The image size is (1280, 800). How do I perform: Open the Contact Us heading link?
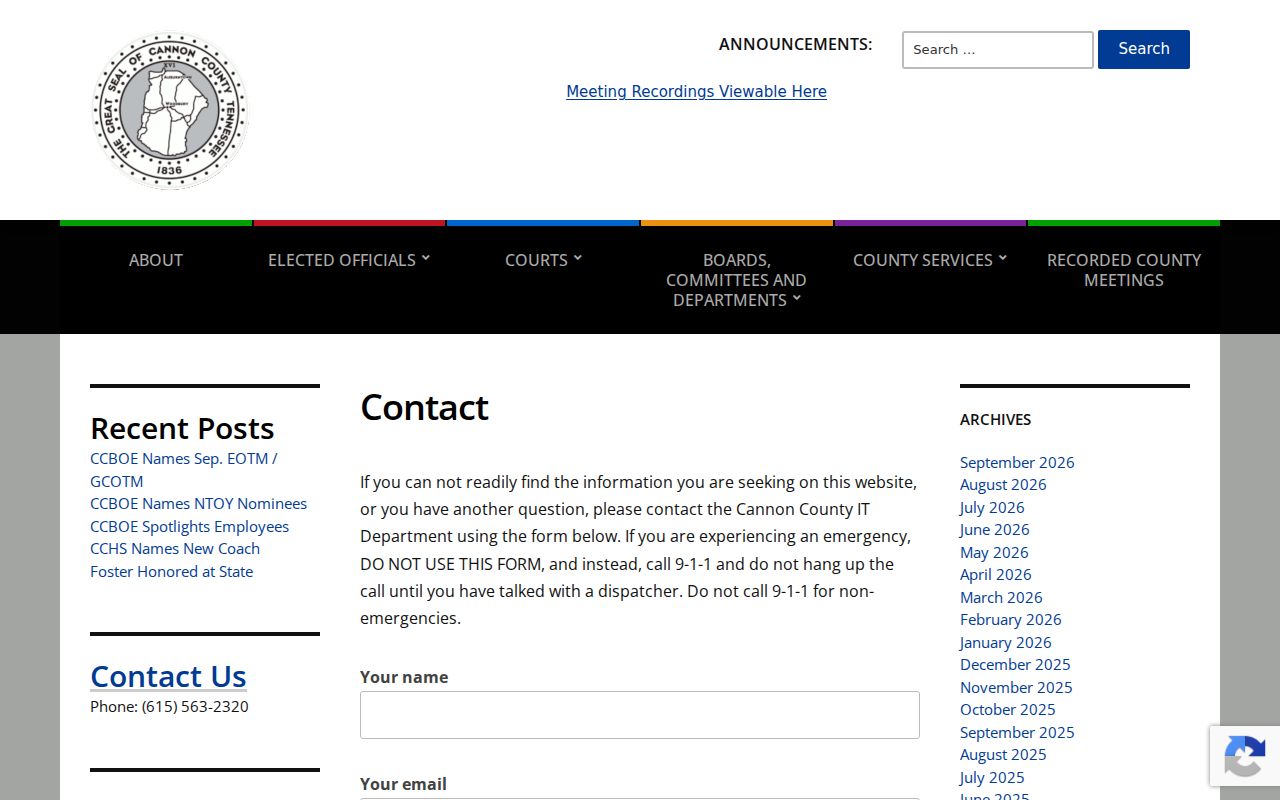(168, 676)
